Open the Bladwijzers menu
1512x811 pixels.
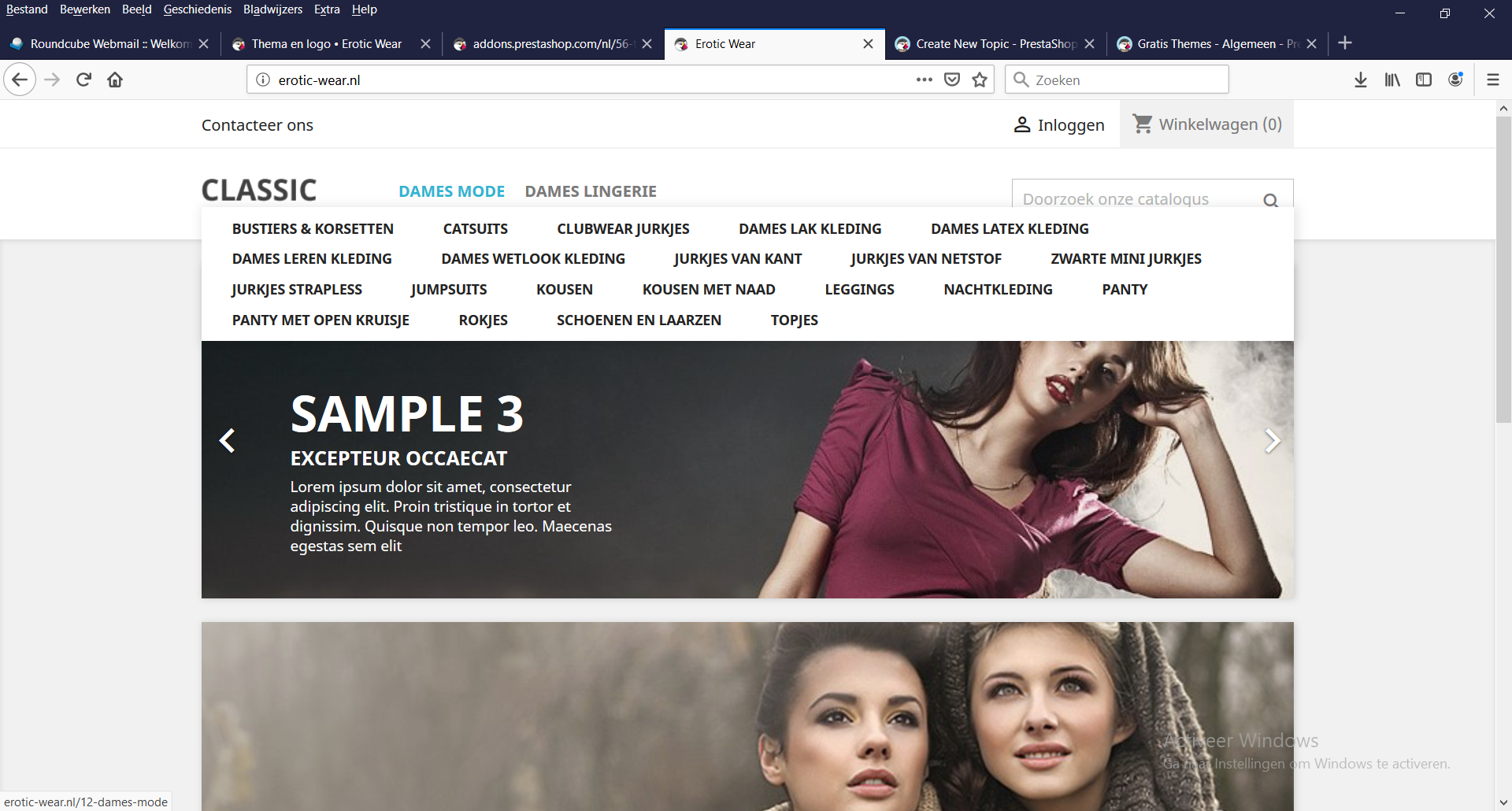click(x=272, y=9)
